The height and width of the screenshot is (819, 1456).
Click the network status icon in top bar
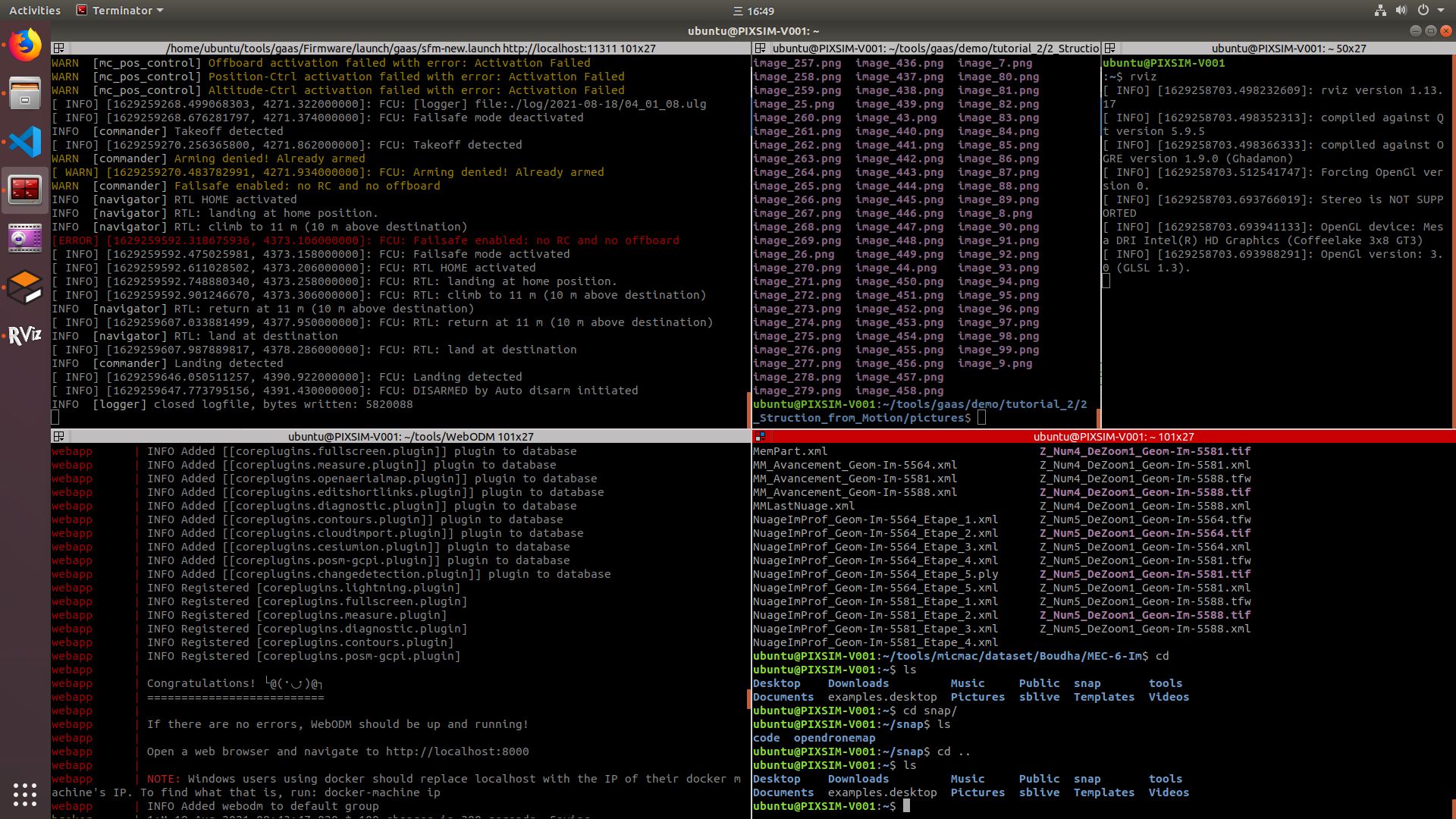point(1379,11)
